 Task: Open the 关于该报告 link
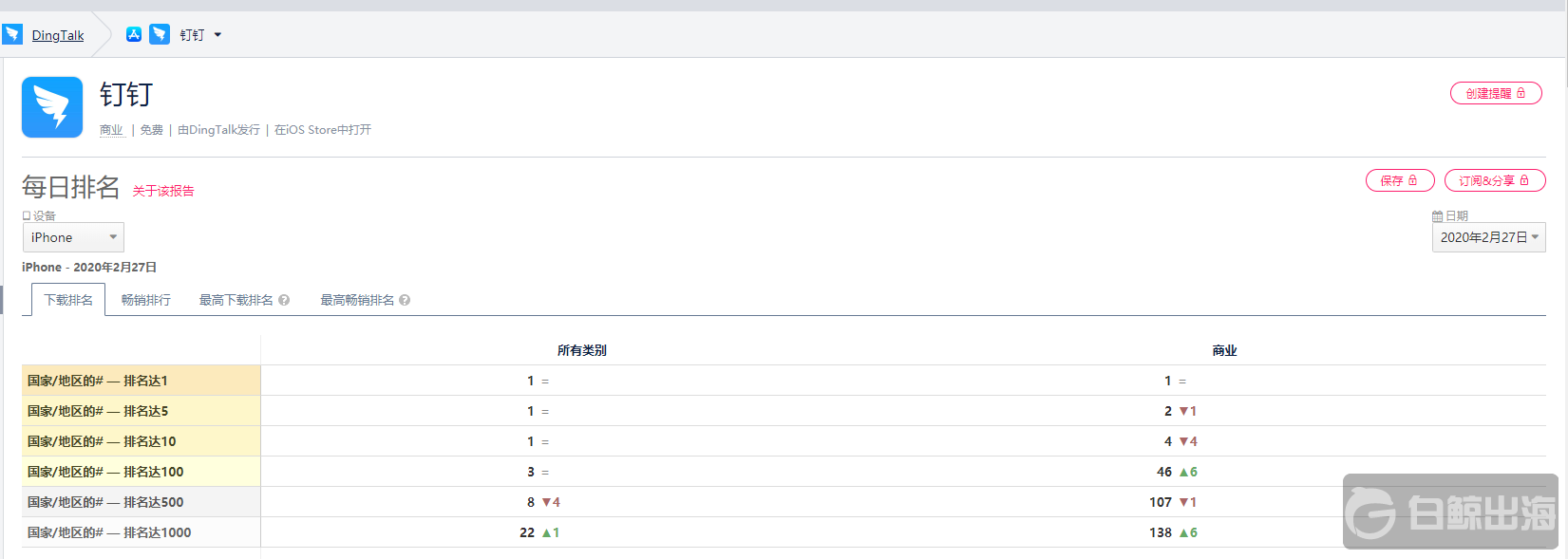pyautogui.click(x=163, y=191)
